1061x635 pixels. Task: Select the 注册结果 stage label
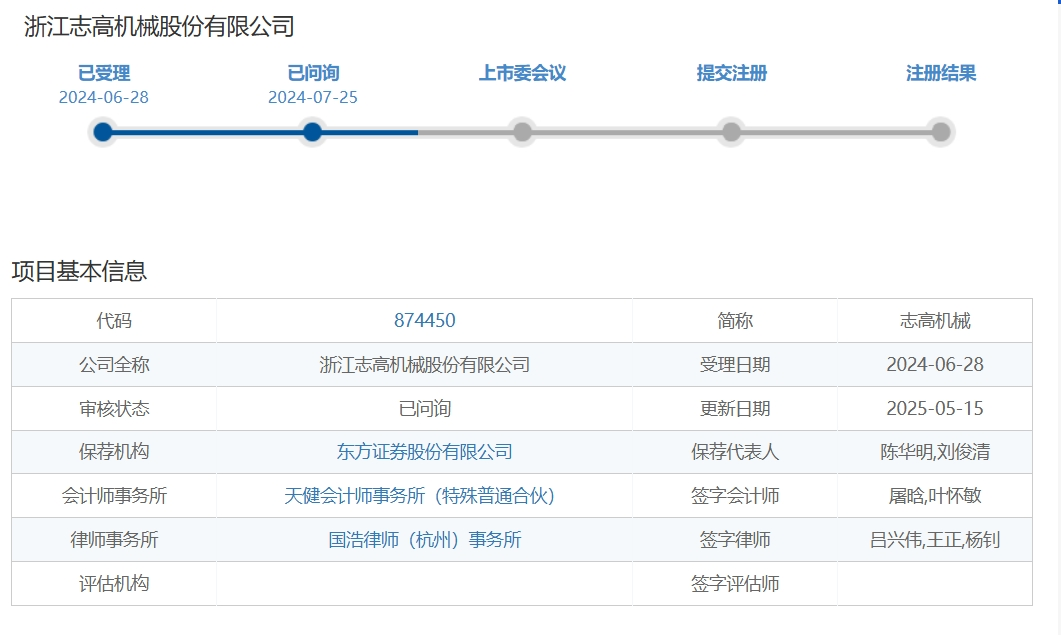point(941,73)
